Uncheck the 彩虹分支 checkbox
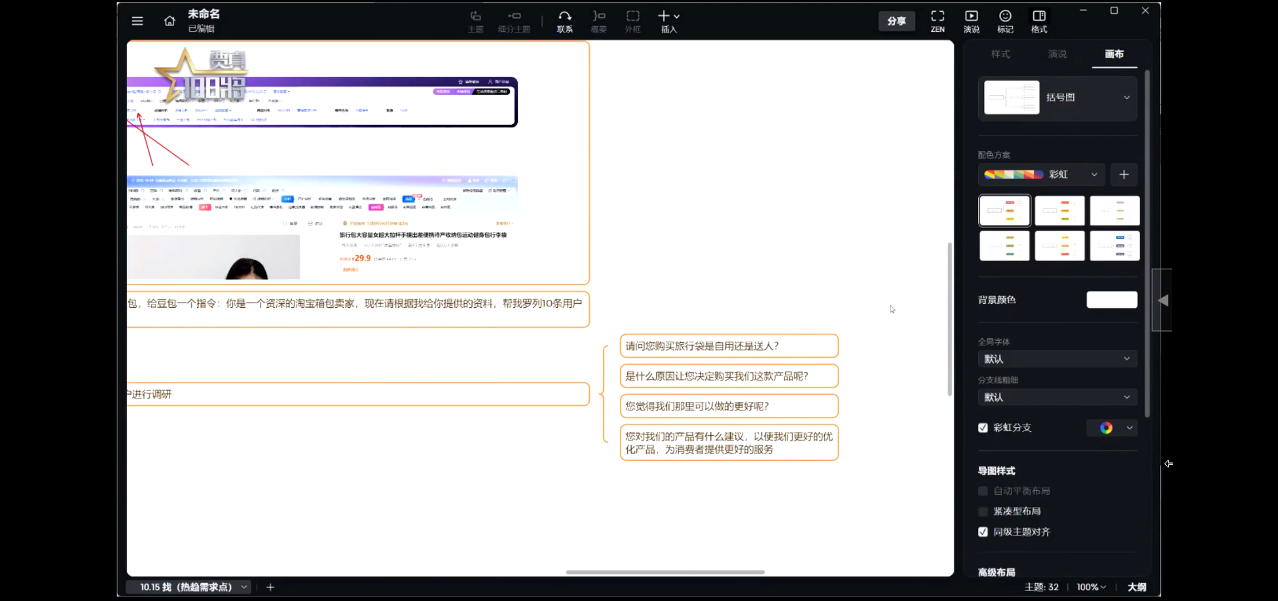The height and width of the screenshot is (601, 1278). pyautogui.click(x=983, y=428)
